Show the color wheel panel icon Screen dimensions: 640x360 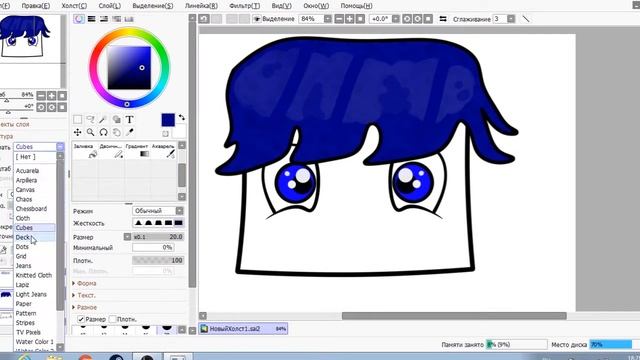[79, 19]
